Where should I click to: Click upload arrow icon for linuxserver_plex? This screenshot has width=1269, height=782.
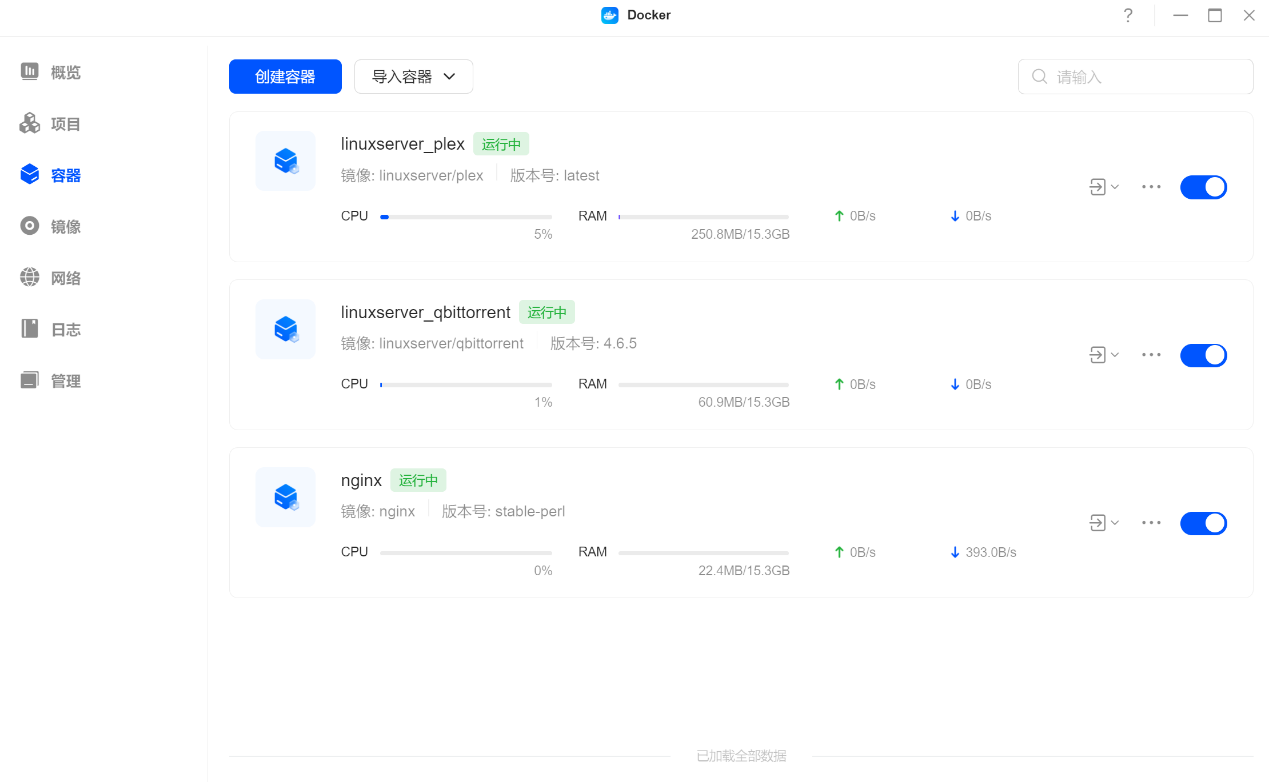pos(839,216)
